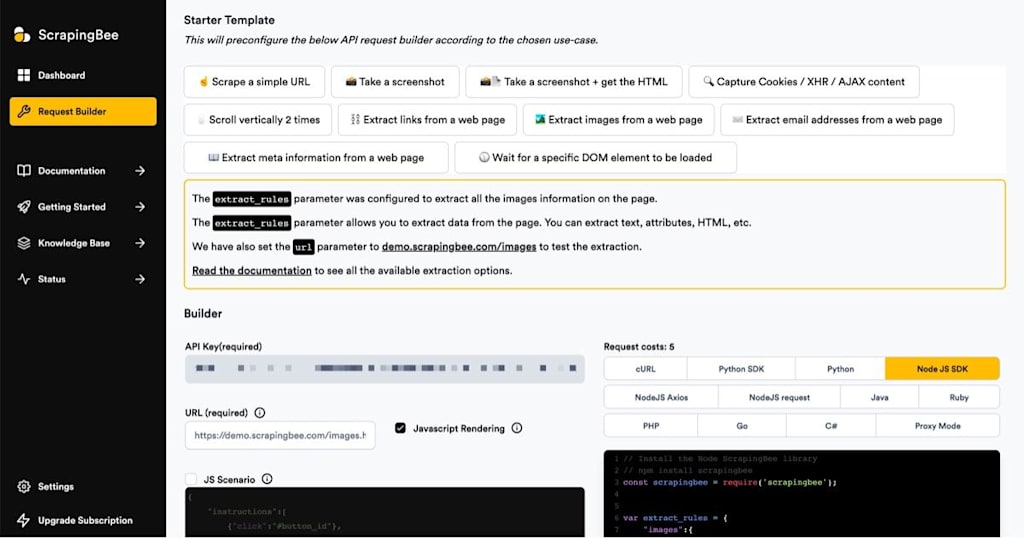Image resolution: width=1024 pixels, height=538 pixels.
Task: Select the PHP code tab
Action: [x=651, y=426]
